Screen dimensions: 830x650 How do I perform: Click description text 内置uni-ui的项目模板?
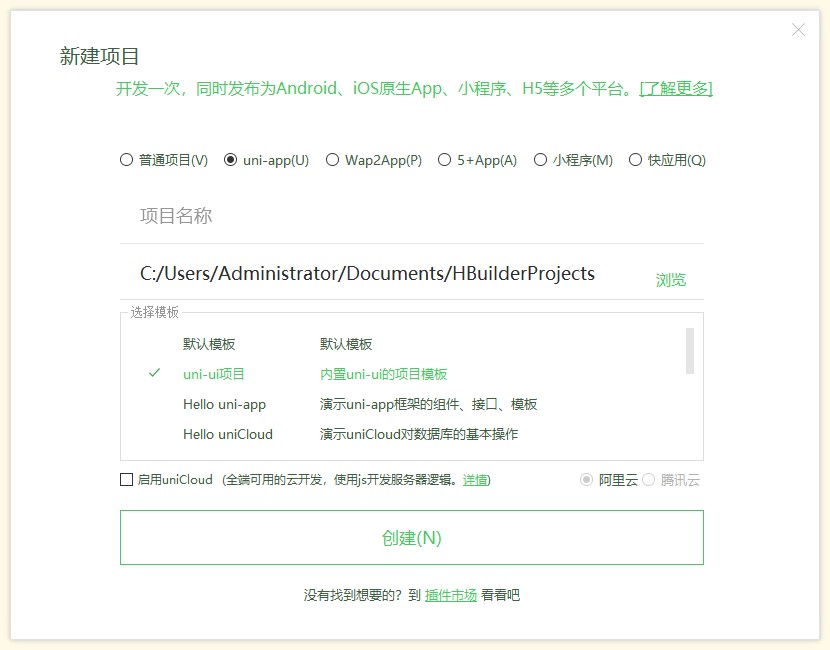click(x=383, y=374)
